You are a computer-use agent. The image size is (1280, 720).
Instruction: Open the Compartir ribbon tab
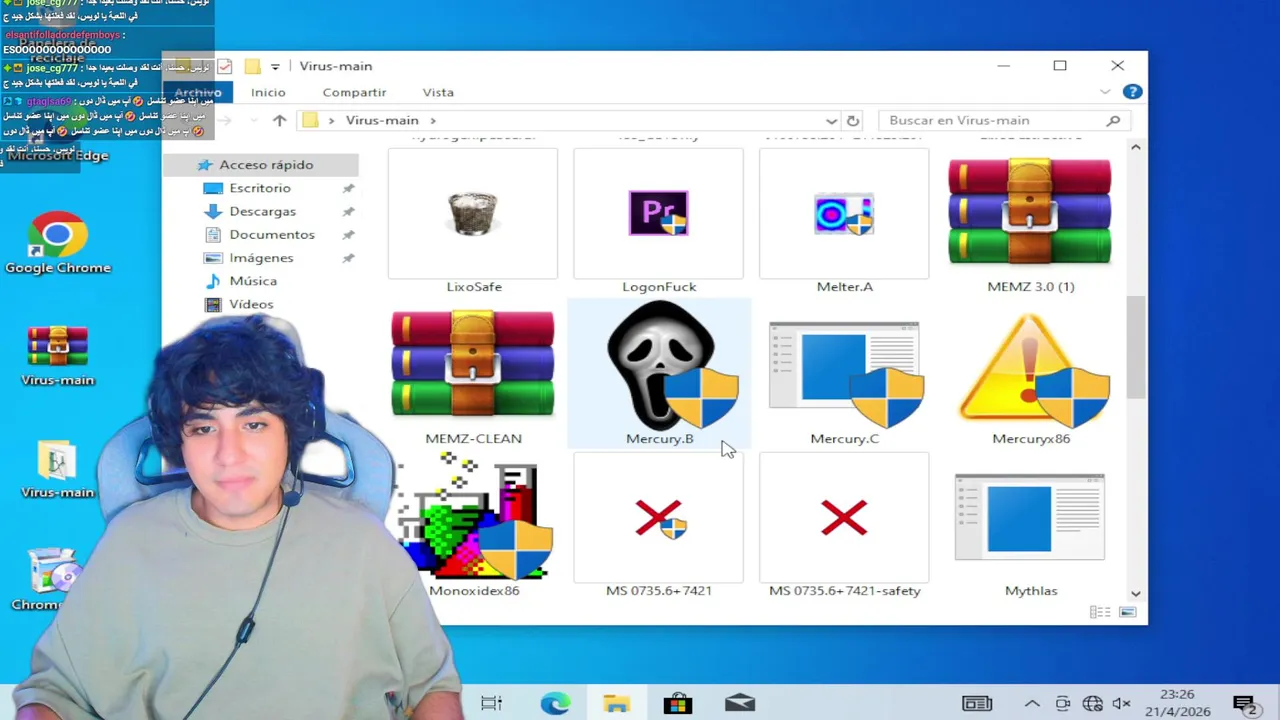point(354,92)
